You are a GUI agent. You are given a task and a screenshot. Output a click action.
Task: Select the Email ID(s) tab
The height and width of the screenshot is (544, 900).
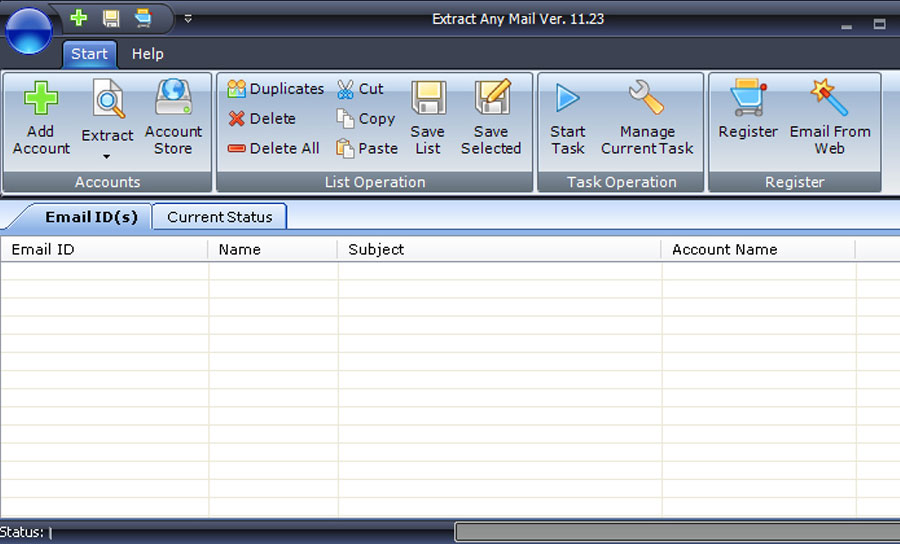pos(91,217)
